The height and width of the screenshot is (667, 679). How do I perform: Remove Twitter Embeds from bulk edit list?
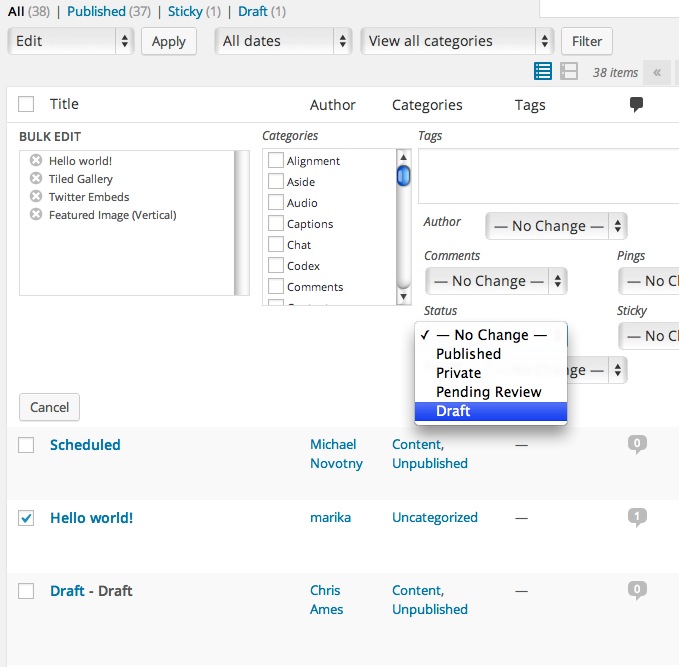36,196
